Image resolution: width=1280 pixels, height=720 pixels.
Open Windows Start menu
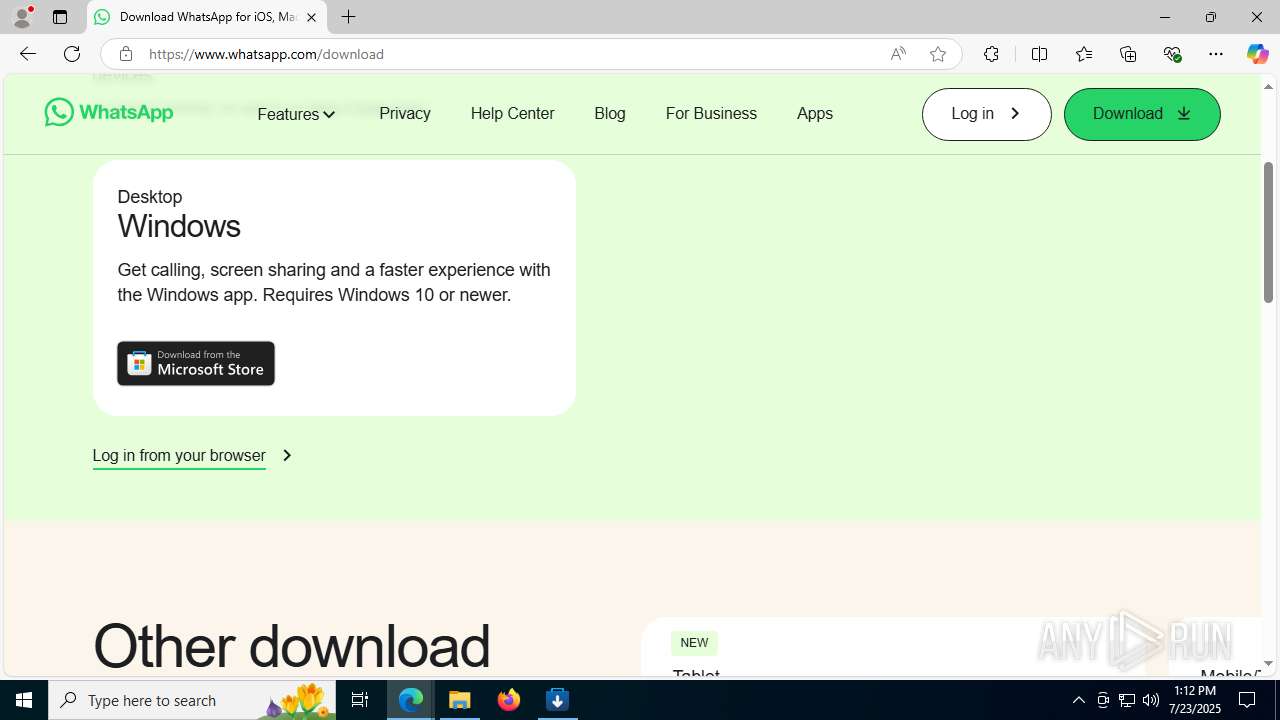pyautogui.click(x=24, y=700)
